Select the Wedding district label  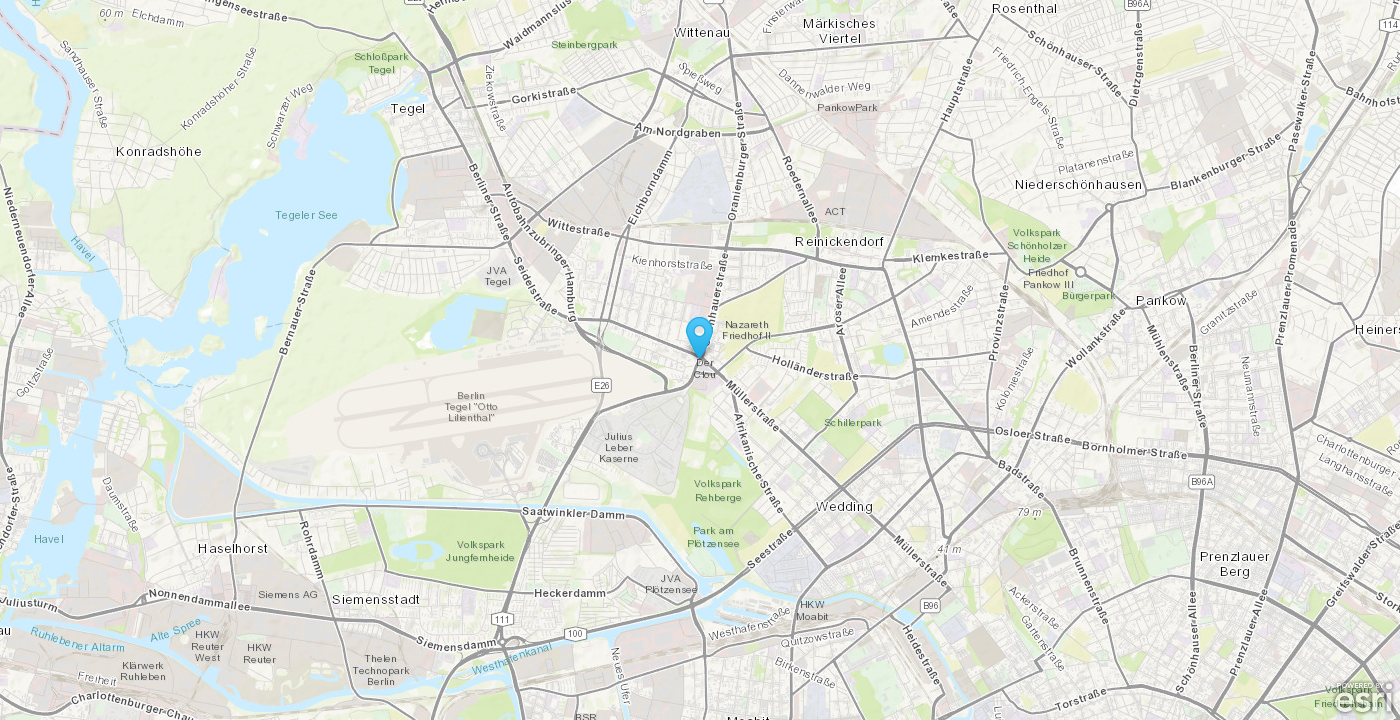point(844,506)
